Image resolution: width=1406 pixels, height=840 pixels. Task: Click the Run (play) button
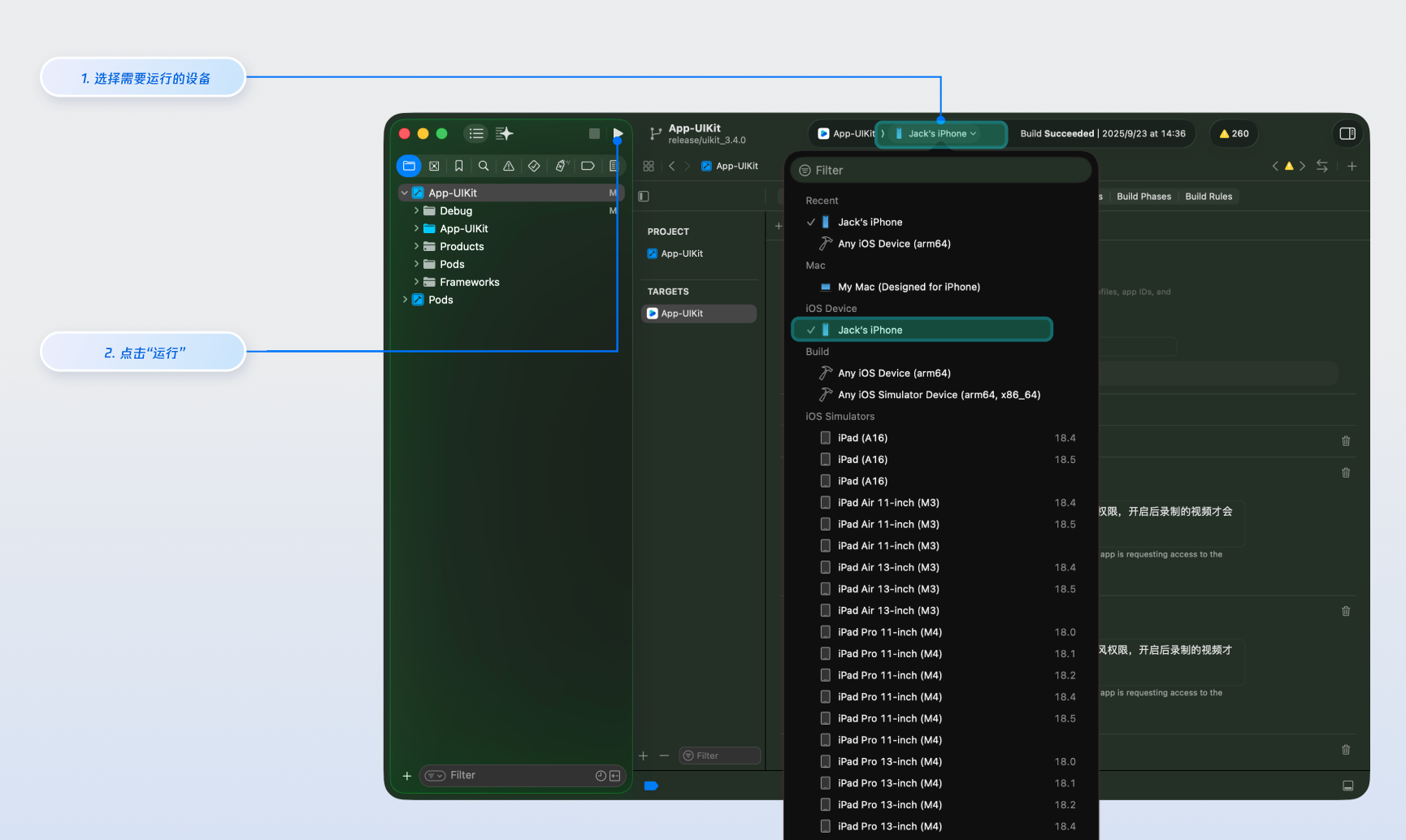pyautogui.click(x=618, y=133)
